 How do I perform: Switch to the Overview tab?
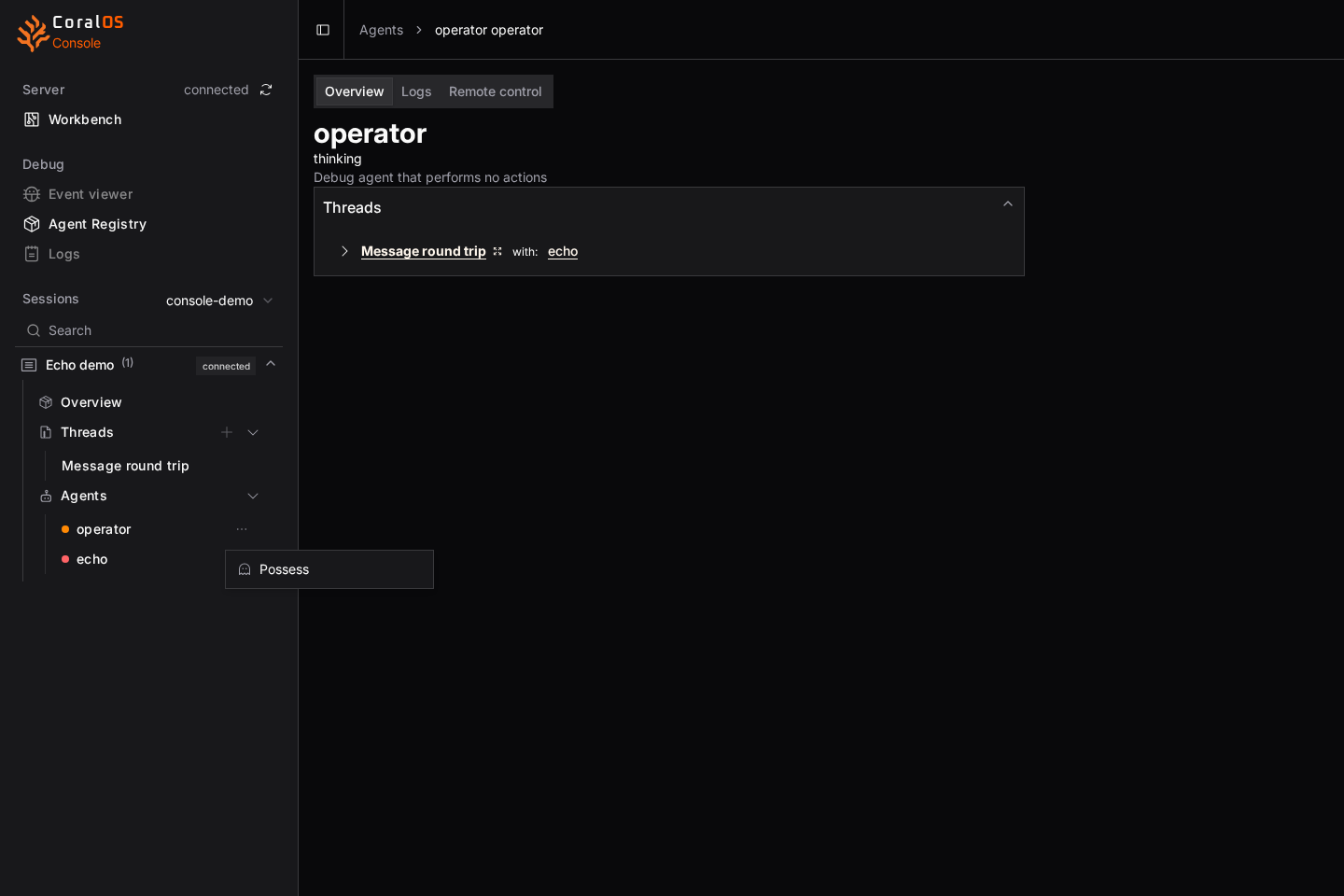354,91
